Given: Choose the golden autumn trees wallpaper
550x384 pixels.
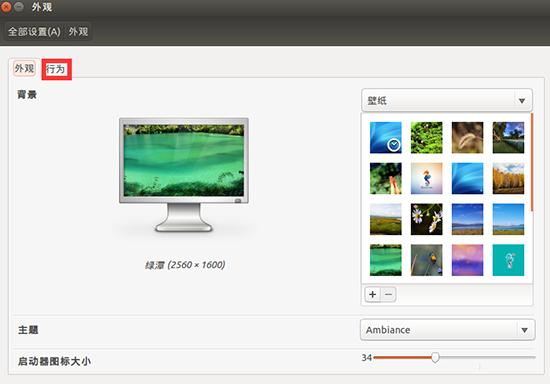Looking at the screenshot, I should 508,178.
